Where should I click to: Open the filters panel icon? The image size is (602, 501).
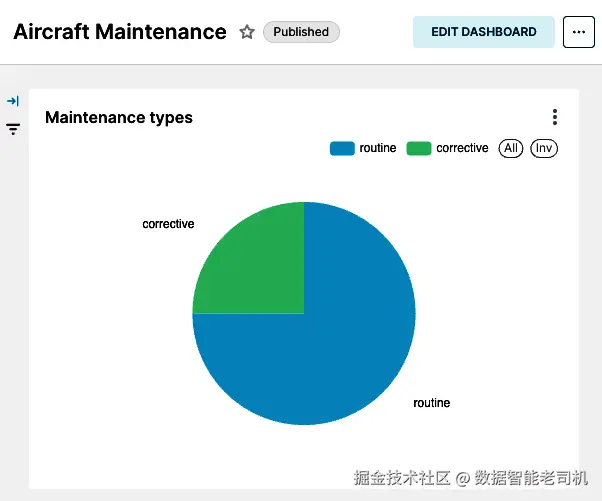13,129
